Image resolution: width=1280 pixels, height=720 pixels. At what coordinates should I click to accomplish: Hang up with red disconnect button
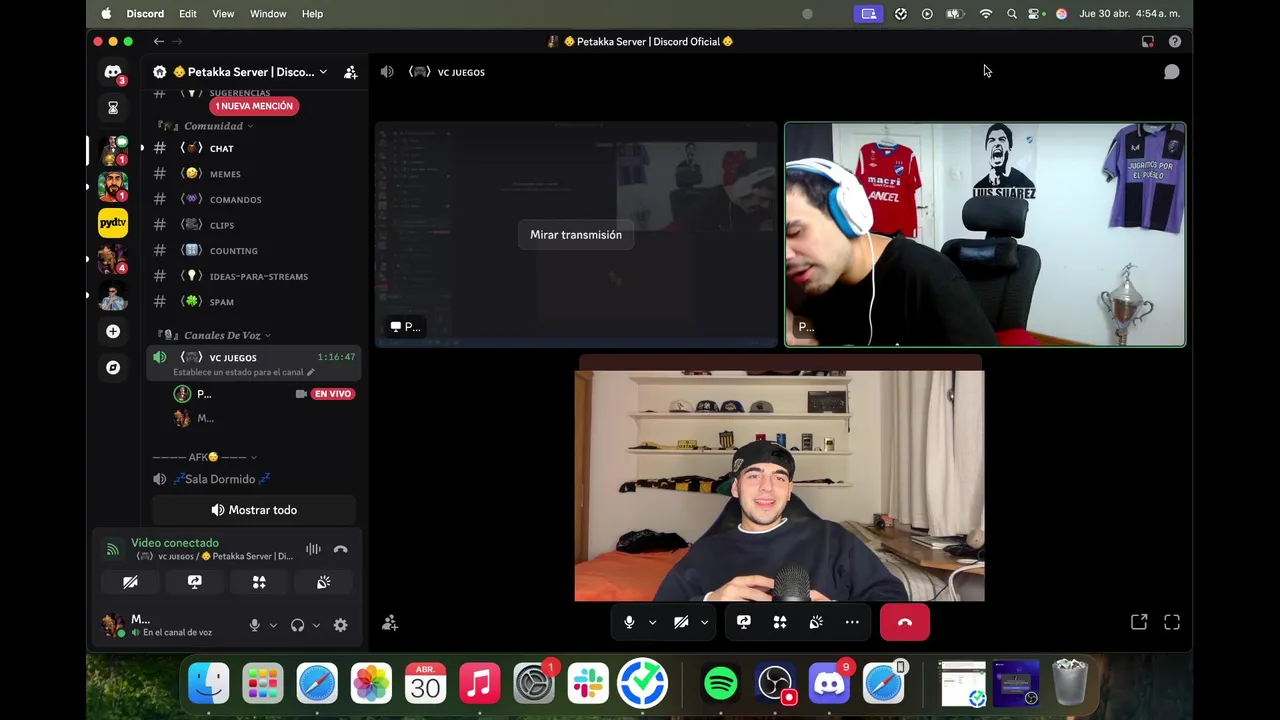pyautogui.click(x=905, y=622)
